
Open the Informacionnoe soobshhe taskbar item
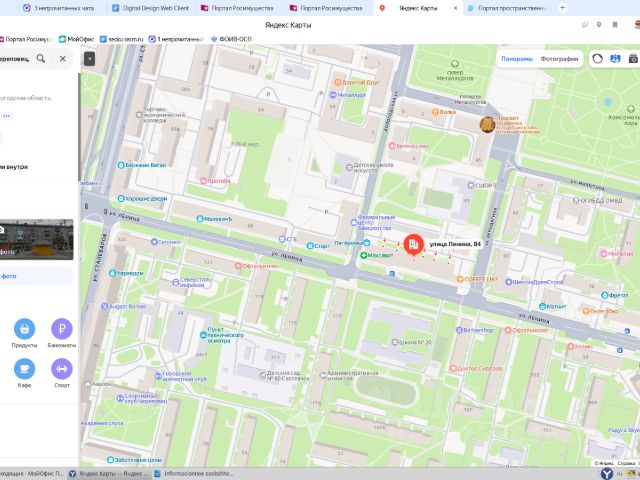(194, 473)
